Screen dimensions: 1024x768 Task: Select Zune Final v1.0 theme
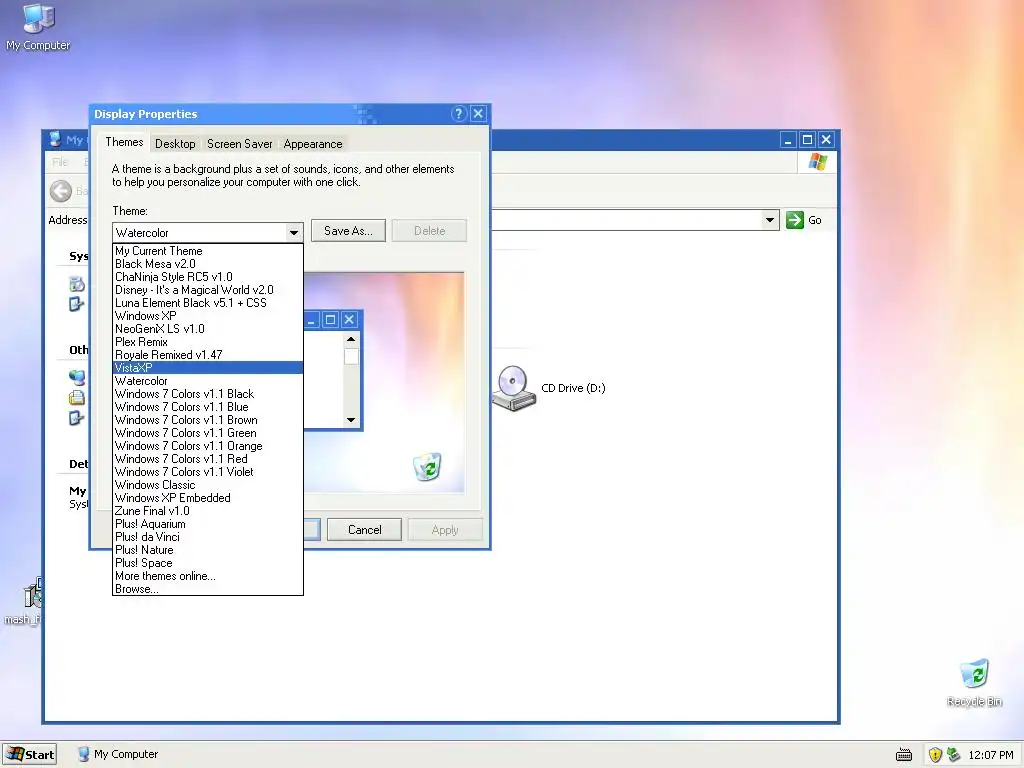[x=208, y=511]
